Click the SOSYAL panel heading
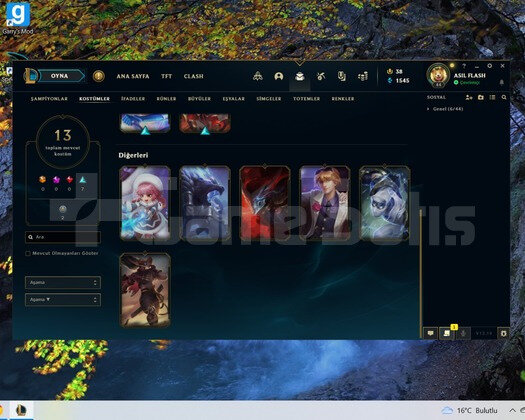 (x=436, y=97)
